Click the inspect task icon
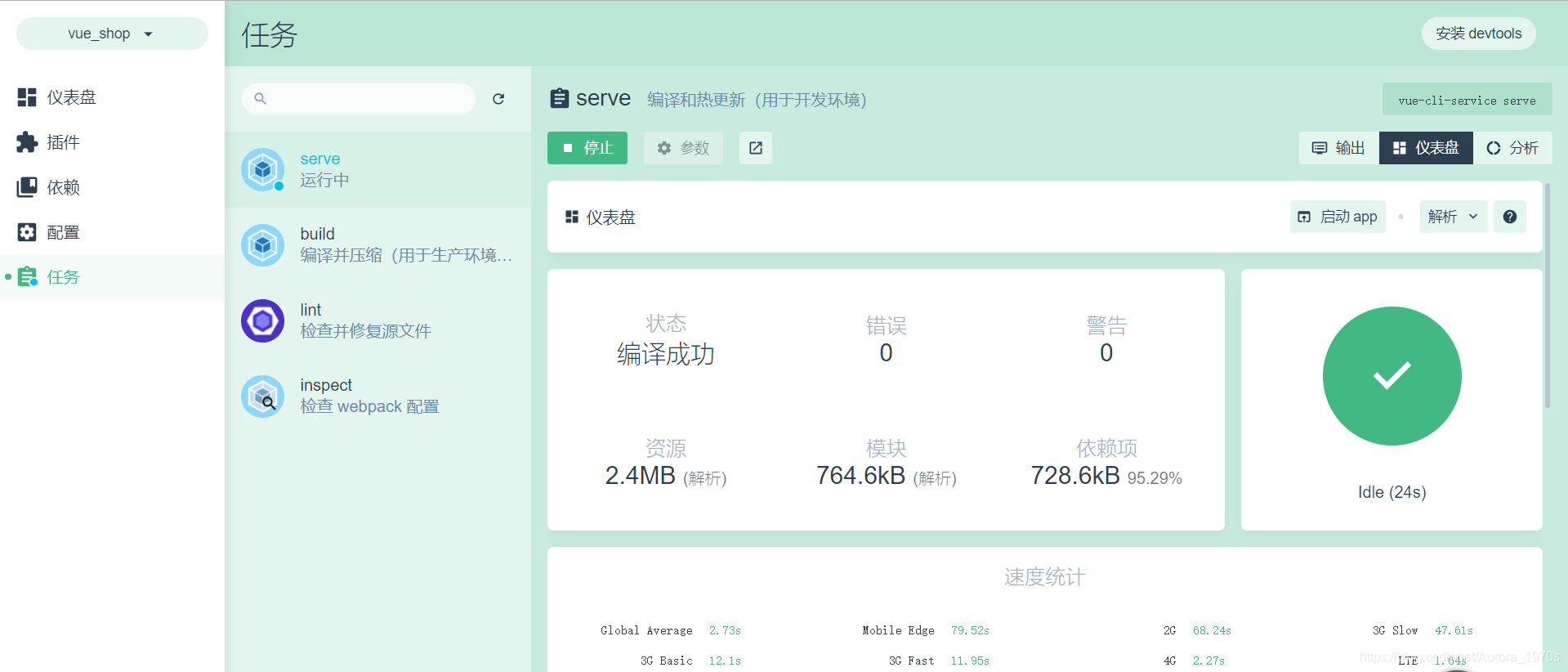Image resolution: width=1568 pixels, height=672 pixels. click(x=263, y=396)
